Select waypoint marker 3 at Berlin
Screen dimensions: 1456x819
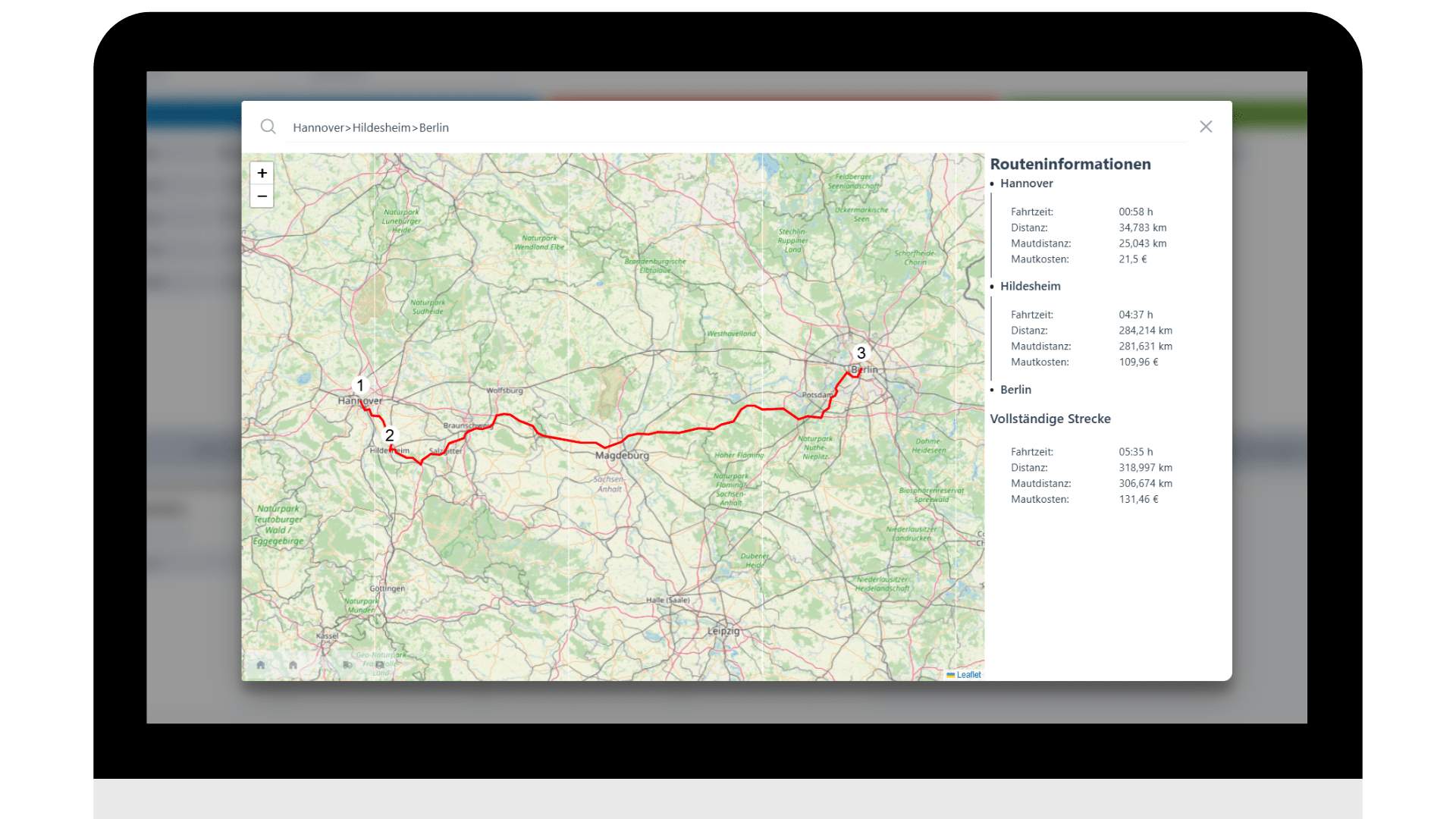coord(861,353)
